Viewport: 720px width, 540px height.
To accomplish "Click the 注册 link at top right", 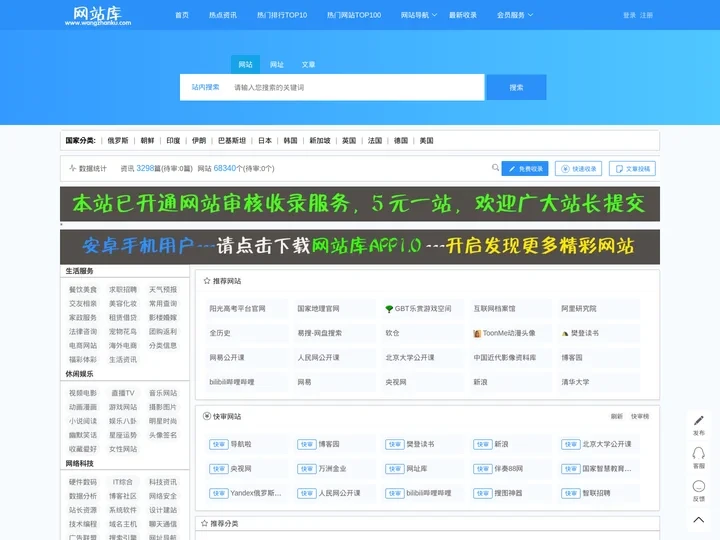I will click(x=646, y=15).
